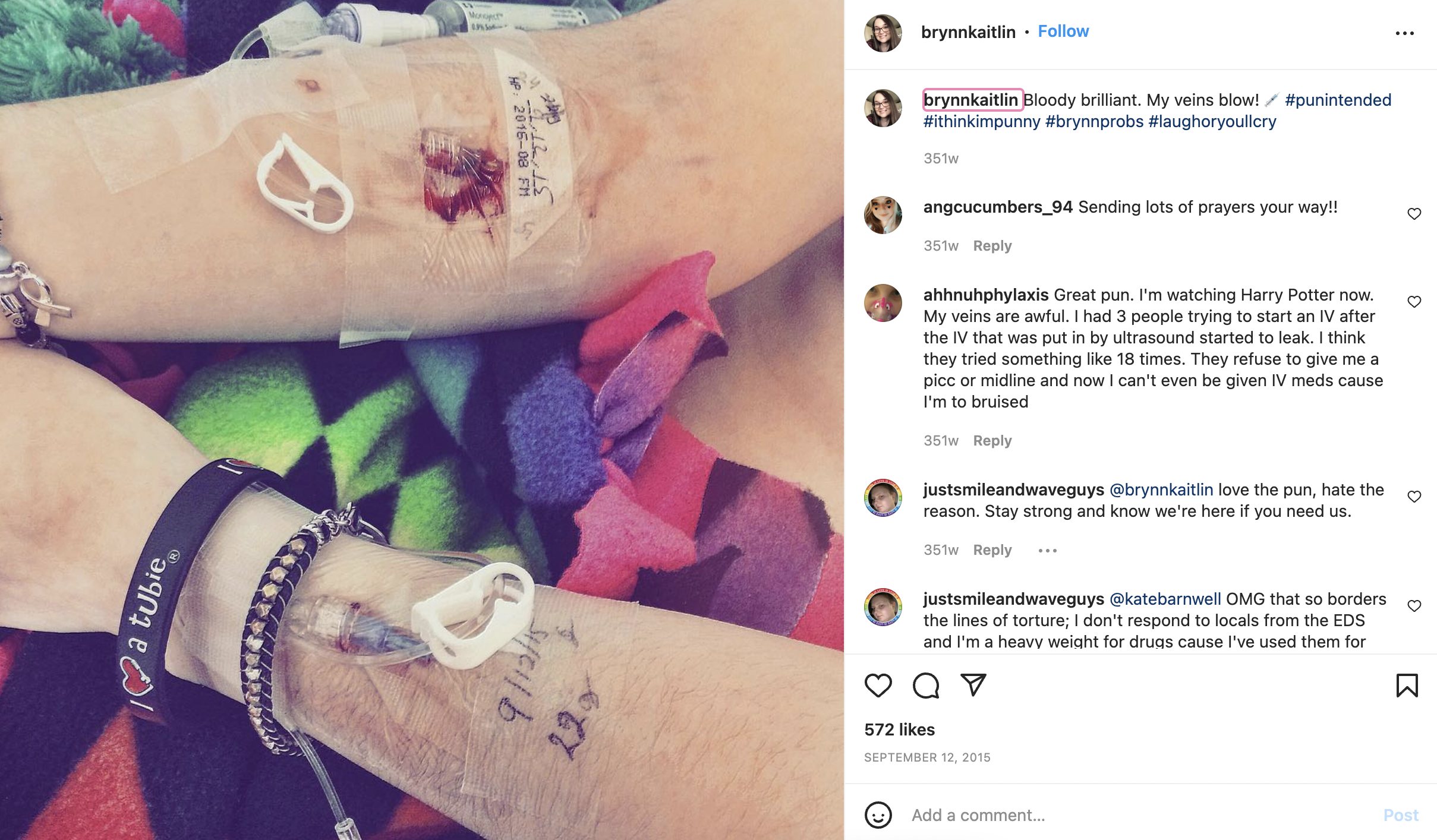Visit @katebarnwell mention link
The height and width of the screenshot is (840, 1437).
pyautogui.click(x=1165, y=599)
